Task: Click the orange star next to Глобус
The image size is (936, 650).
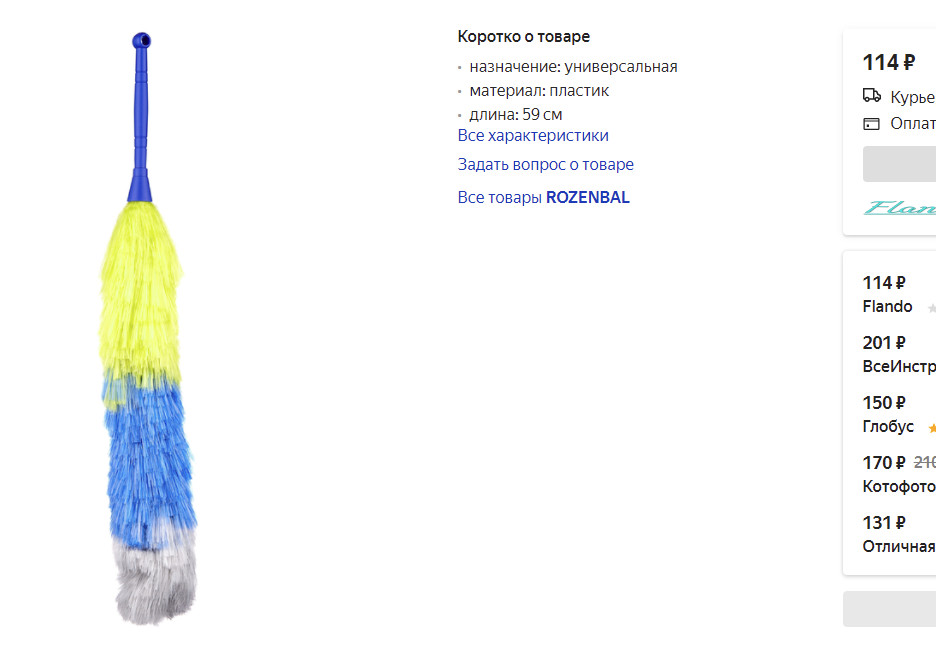Action: 932,428
